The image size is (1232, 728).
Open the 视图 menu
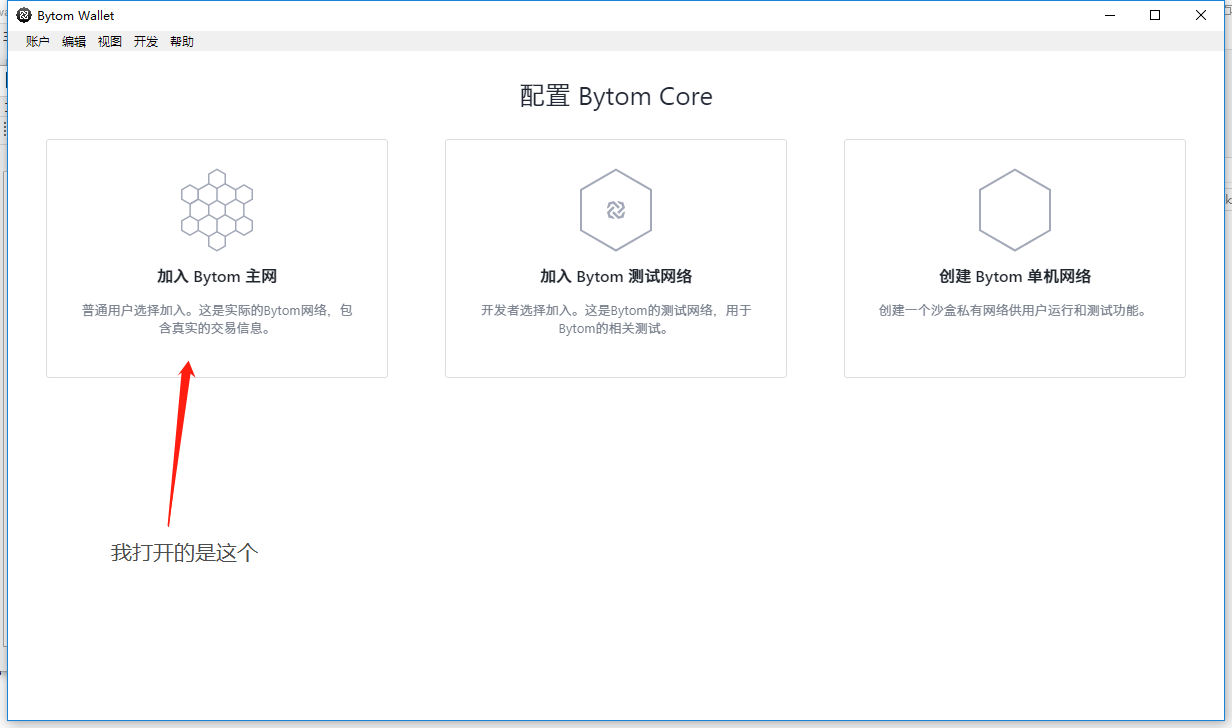point(110,42)
